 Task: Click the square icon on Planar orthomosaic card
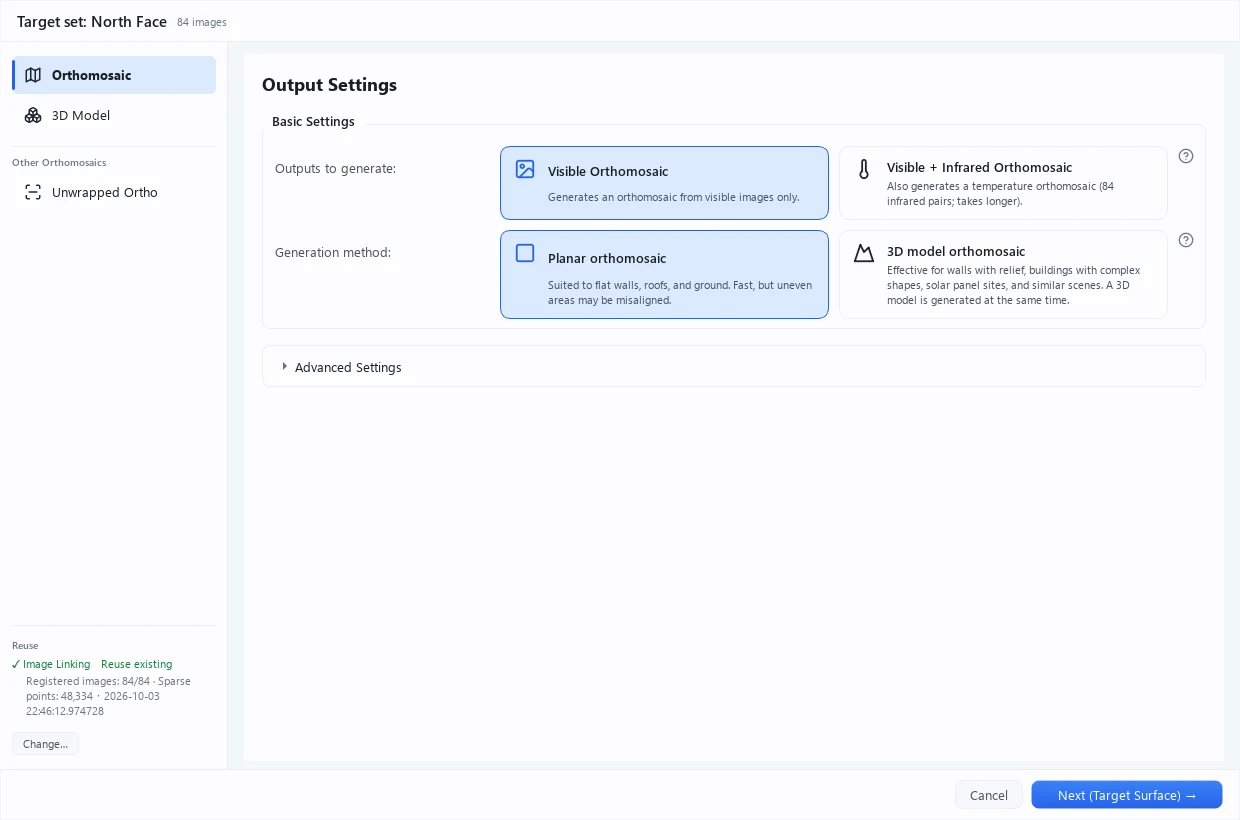[x=525, y=253]
